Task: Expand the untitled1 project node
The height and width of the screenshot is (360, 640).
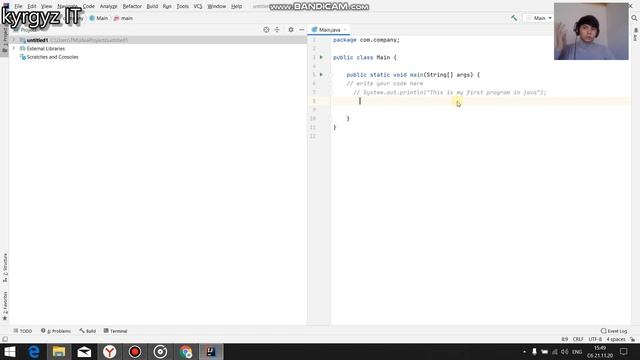Action: tap(14, 40)
